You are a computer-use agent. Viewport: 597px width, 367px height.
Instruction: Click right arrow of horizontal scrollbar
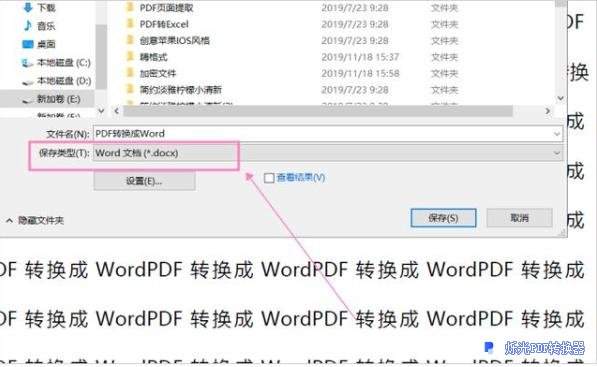click(548, 111)
